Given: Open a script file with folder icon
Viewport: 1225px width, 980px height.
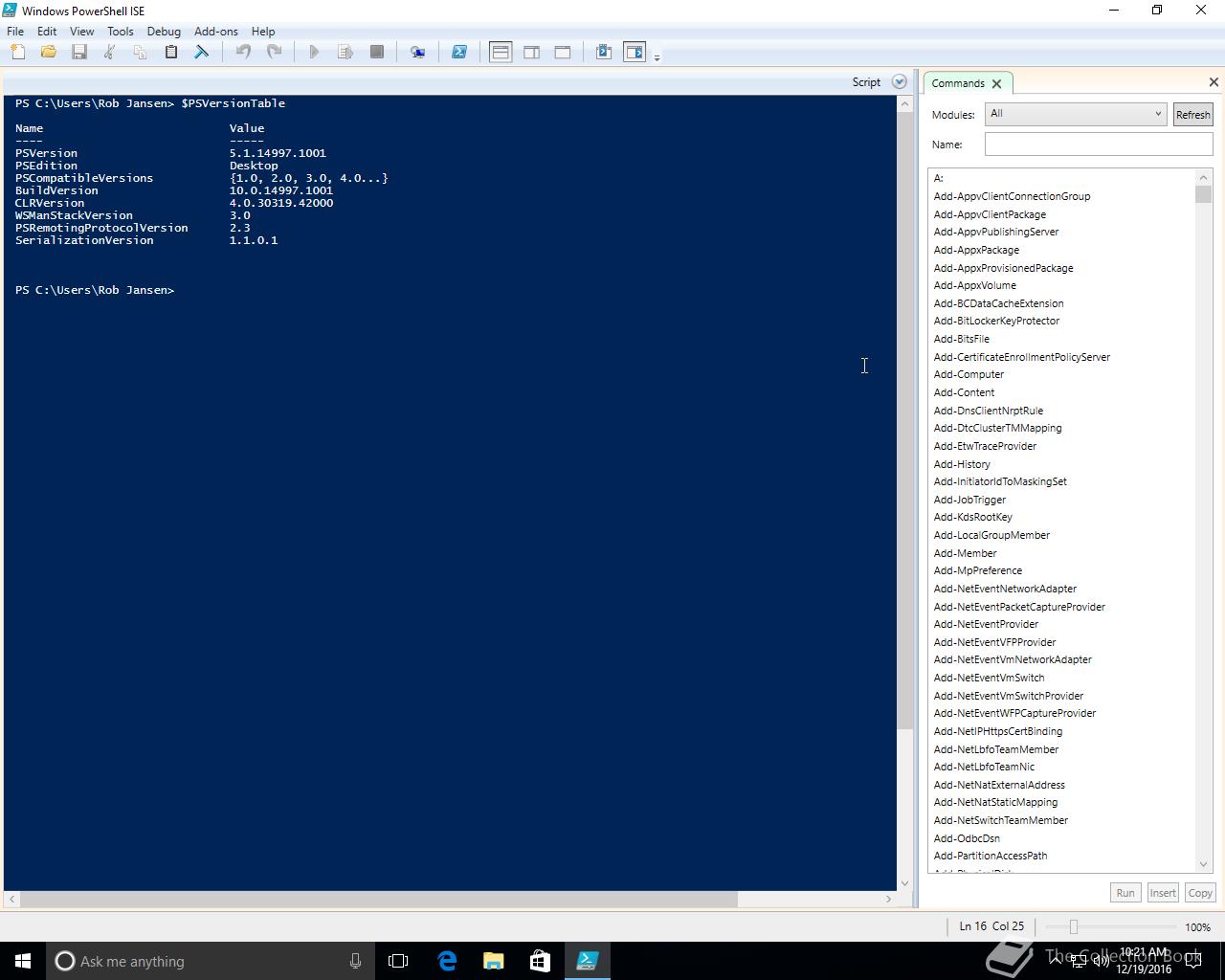Looking at the screenshot, I should [49, 53].
